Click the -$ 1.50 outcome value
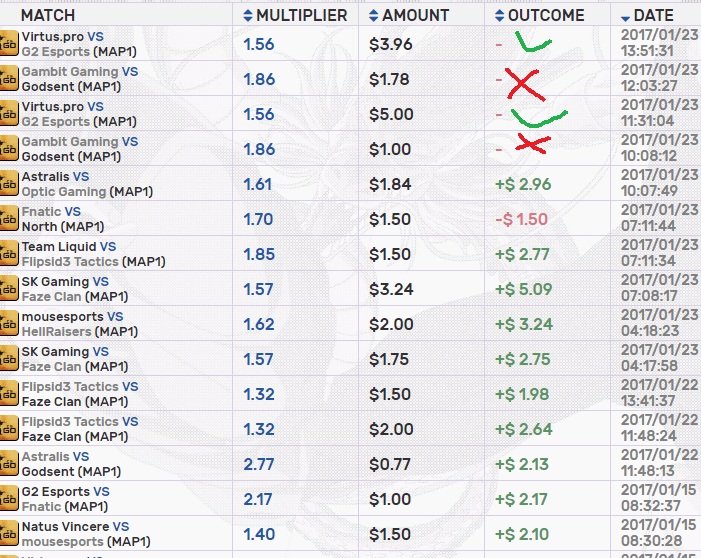The width and height of the screenshot is (701, 558). pyautogui.click(x=521, y=219)
